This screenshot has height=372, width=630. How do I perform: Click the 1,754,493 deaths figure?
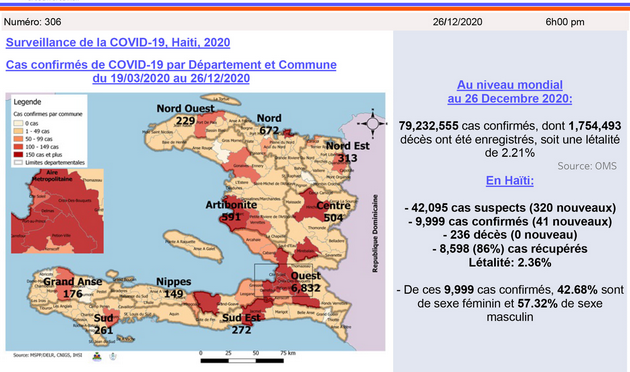point(595,126)
